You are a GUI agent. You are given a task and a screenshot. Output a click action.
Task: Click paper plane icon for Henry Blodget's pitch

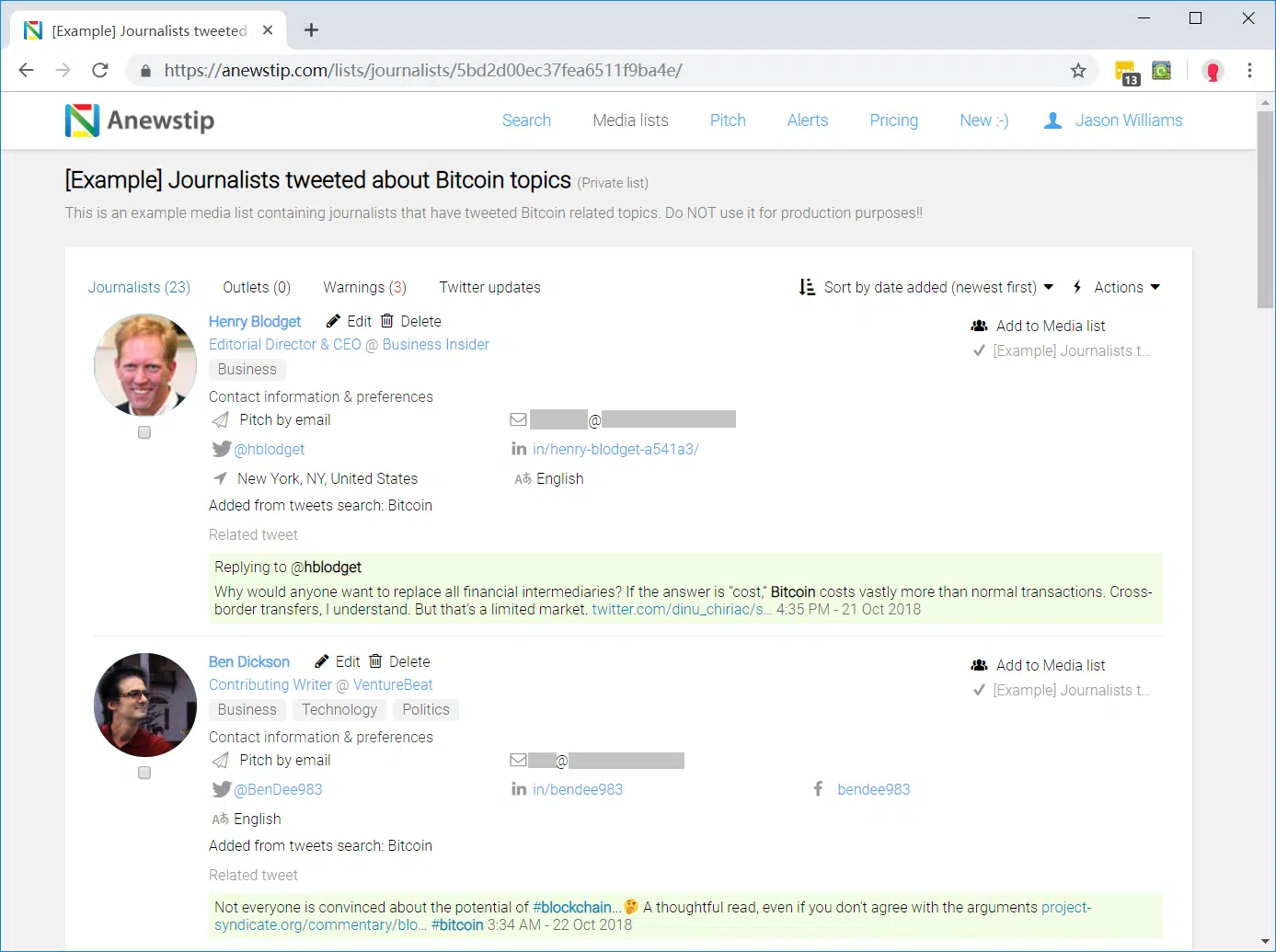pos(221,420)
